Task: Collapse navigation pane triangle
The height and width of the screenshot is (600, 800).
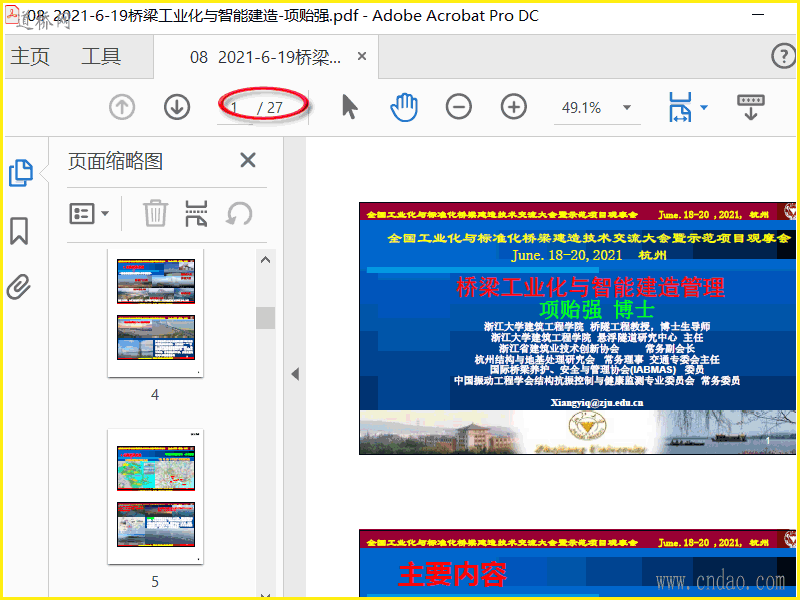Action: [295, 374]
